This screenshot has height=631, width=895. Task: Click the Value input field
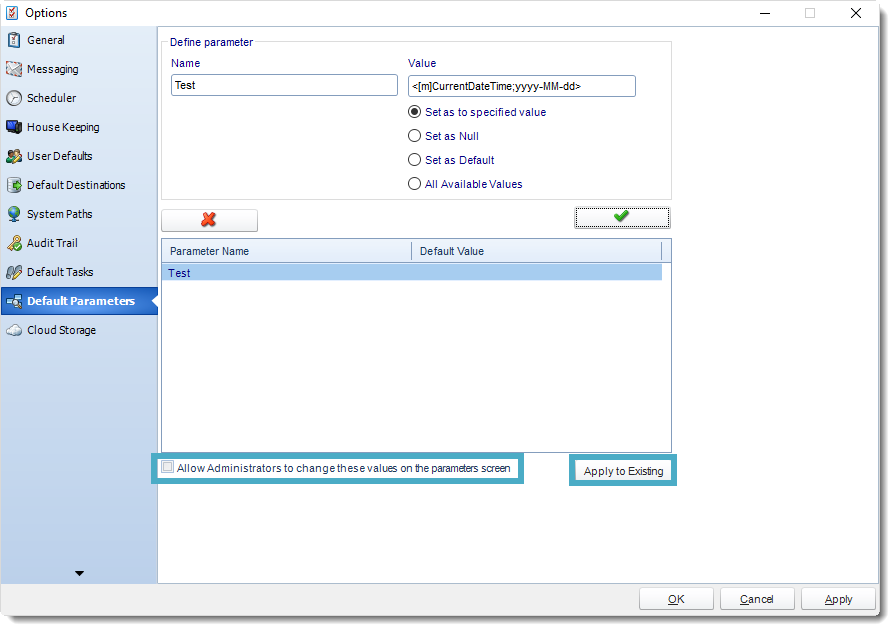coord(521,86)
